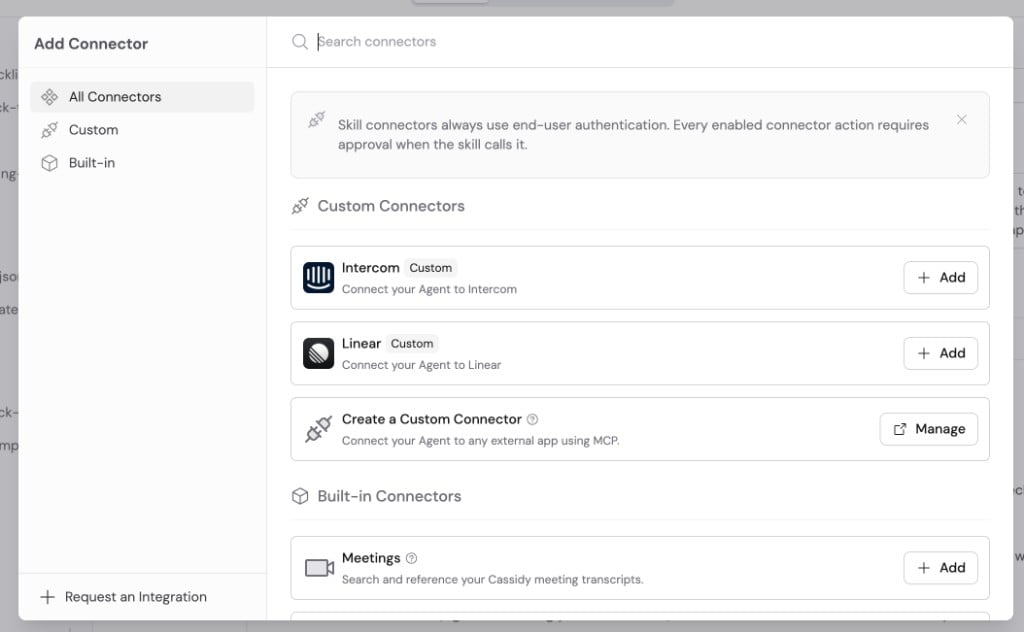Image resolution: width=1024 pixels, height=632 pixels.
Task: Click the Built-in Connectors section heading
Action: coord(389,496)
